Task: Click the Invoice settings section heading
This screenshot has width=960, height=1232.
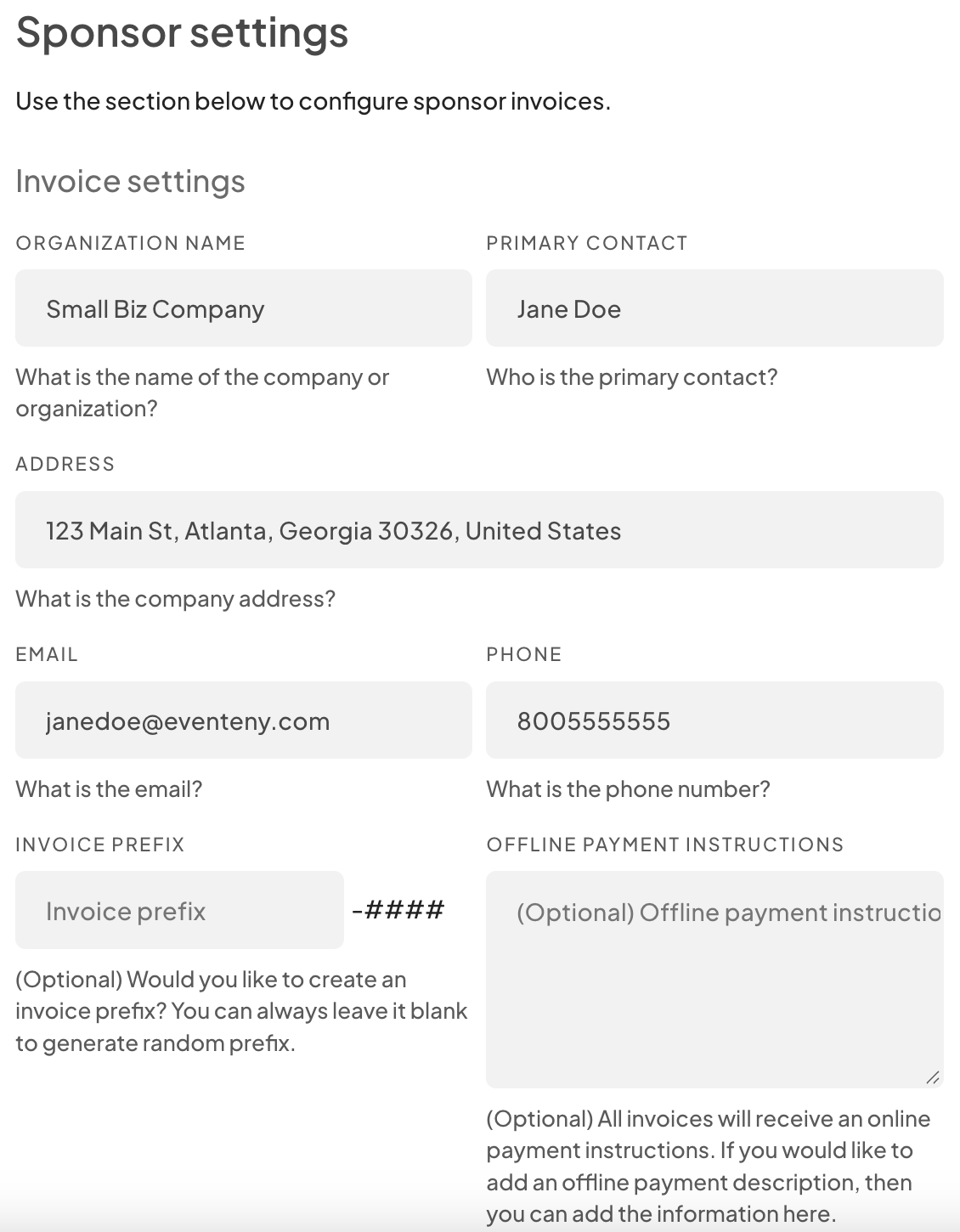Action: (x=130, y=181)
